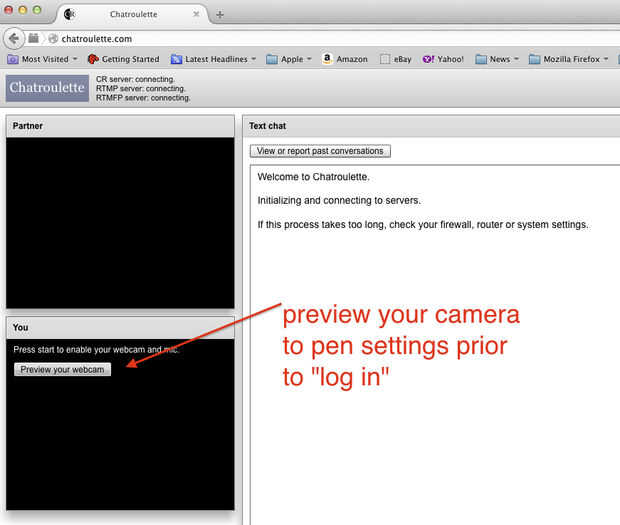Click the Partner video area
620x525 pixels.
coord(120,223)
